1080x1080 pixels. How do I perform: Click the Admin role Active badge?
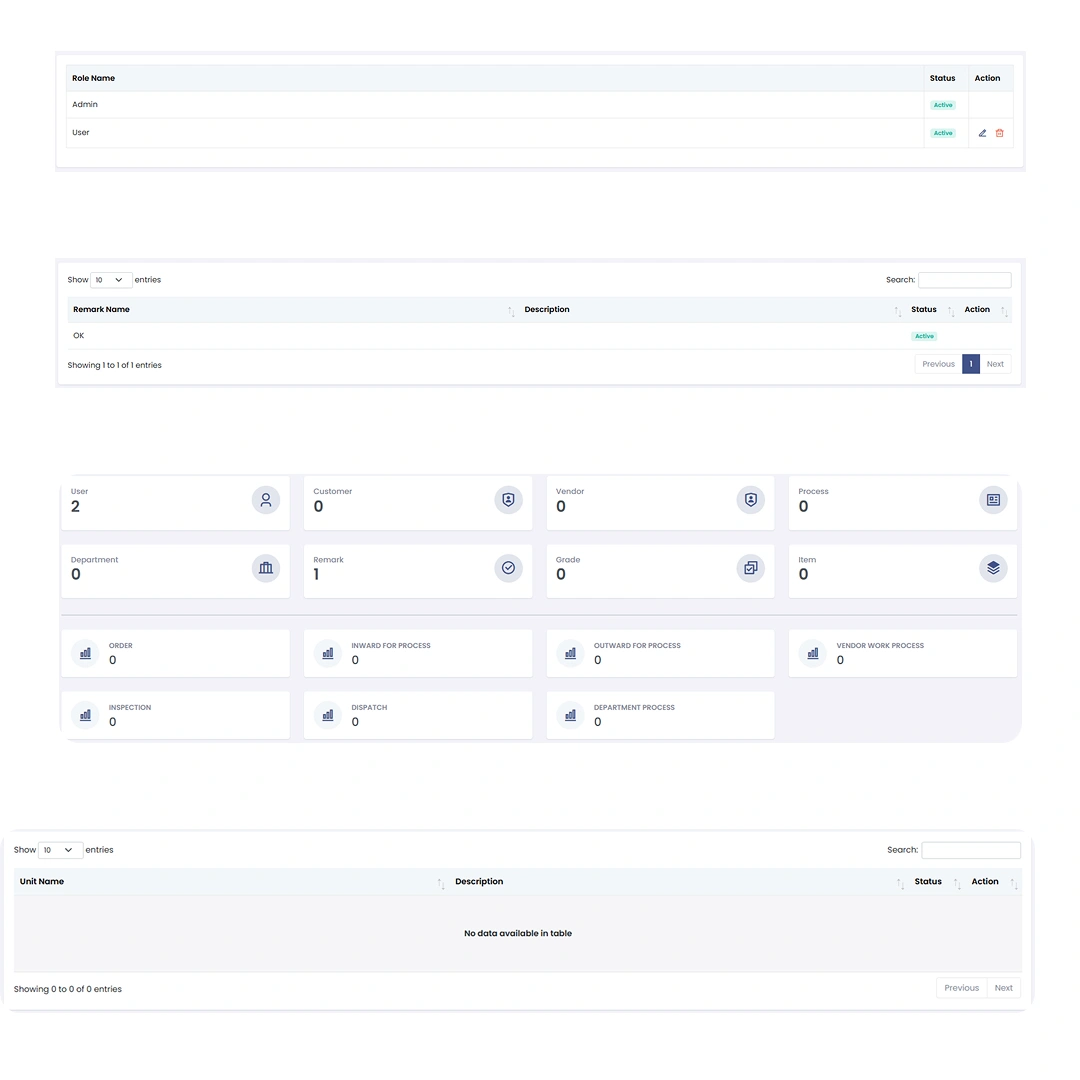[943, 105]
